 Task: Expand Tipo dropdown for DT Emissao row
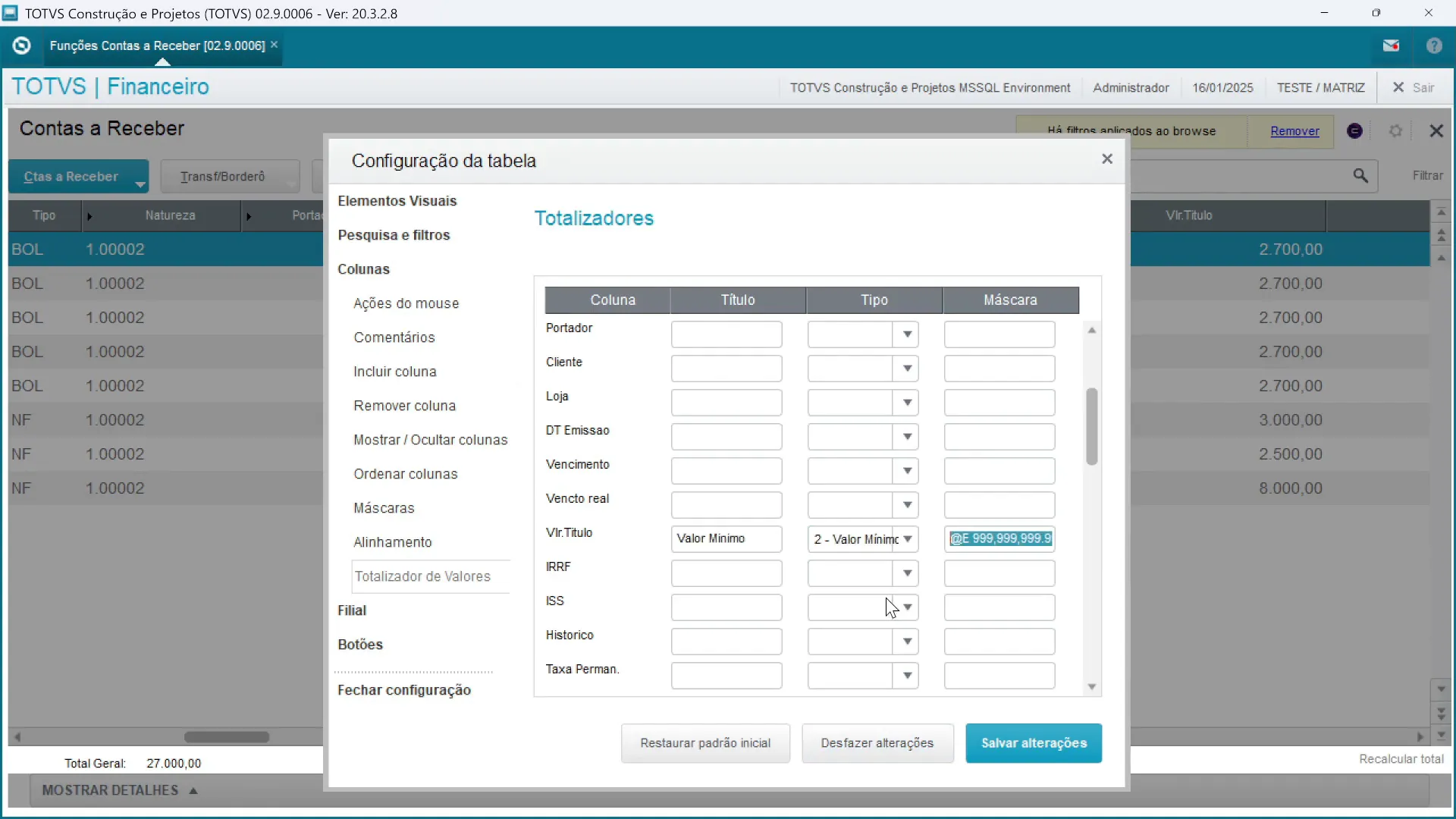coord(907,437)
